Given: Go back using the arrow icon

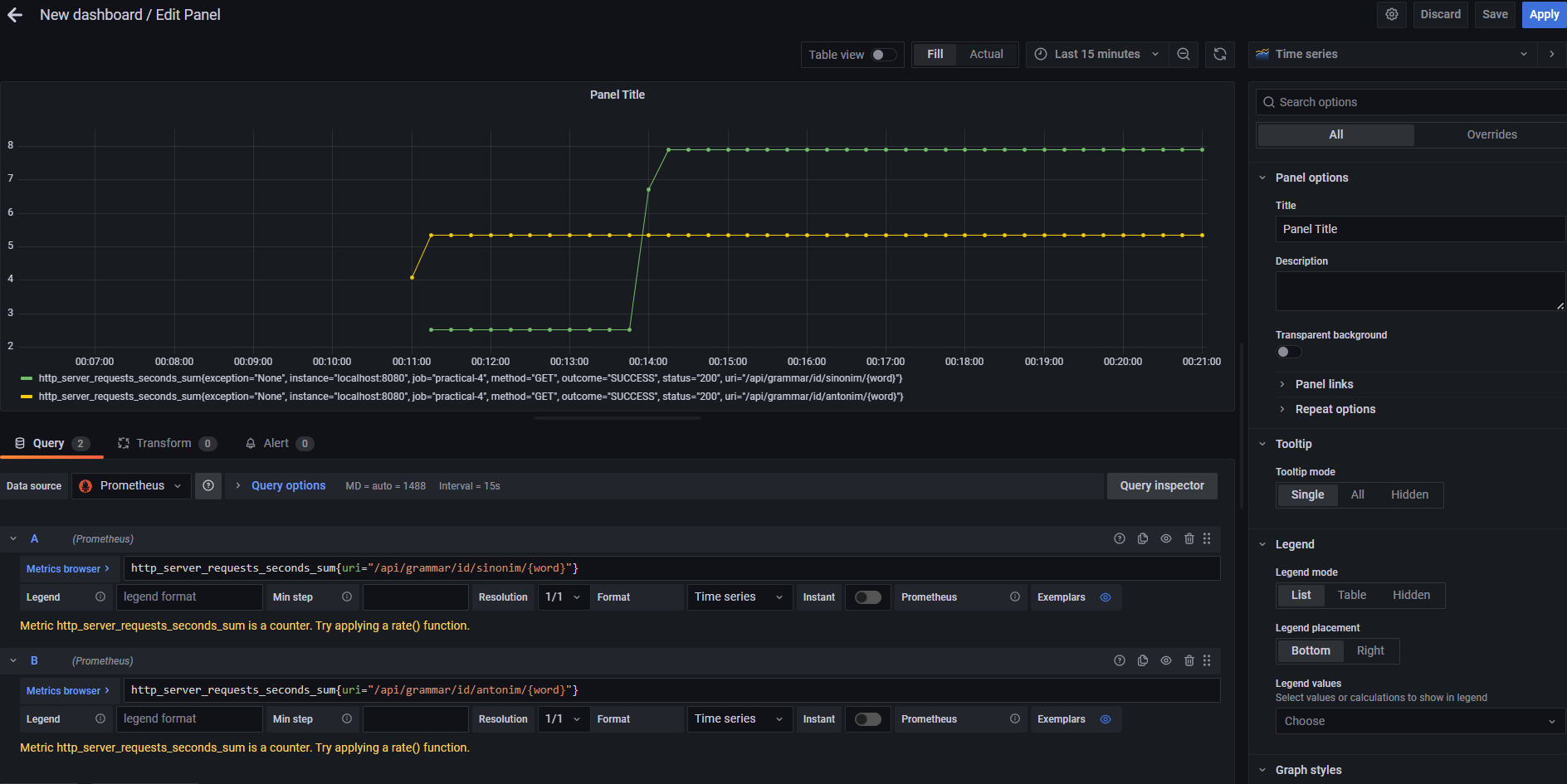Looking at the screenshot, I should [x=15, y=15].
